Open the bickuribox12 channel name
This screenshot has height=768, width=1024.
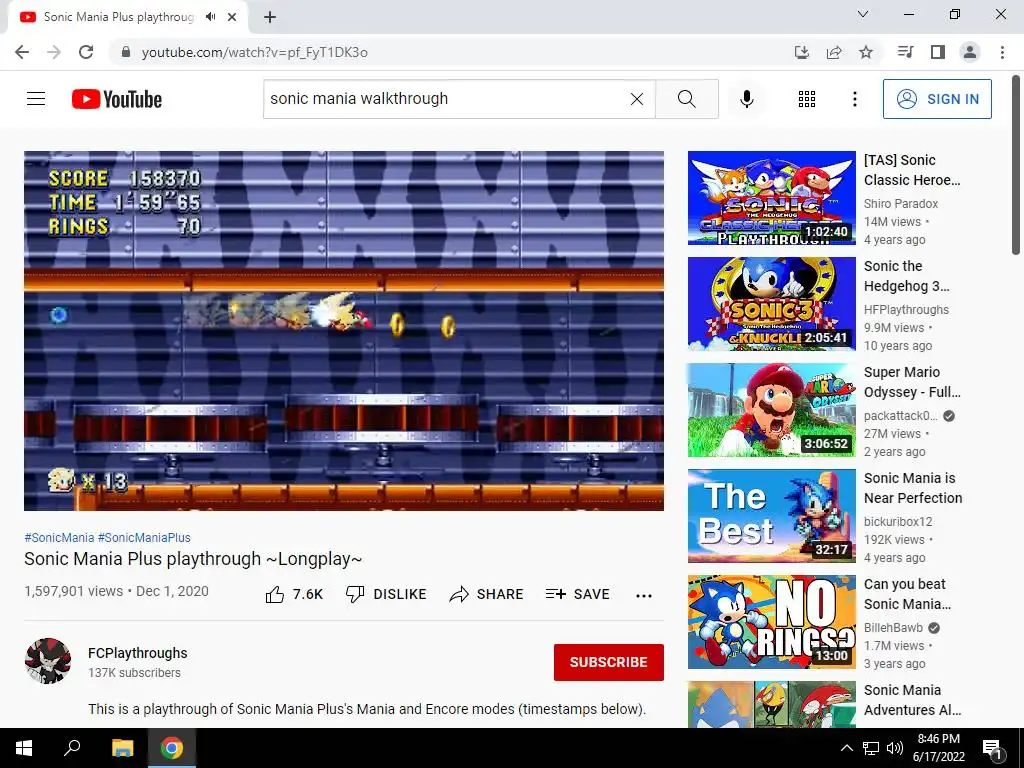tap(898, 522)
